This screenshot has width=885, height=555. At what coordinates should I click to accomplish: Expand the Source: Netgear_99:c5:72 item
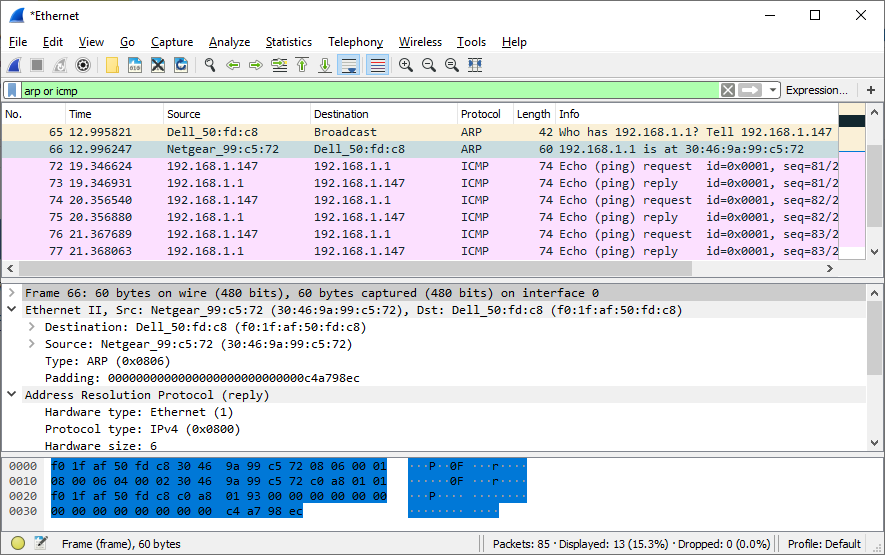point(32,344)
